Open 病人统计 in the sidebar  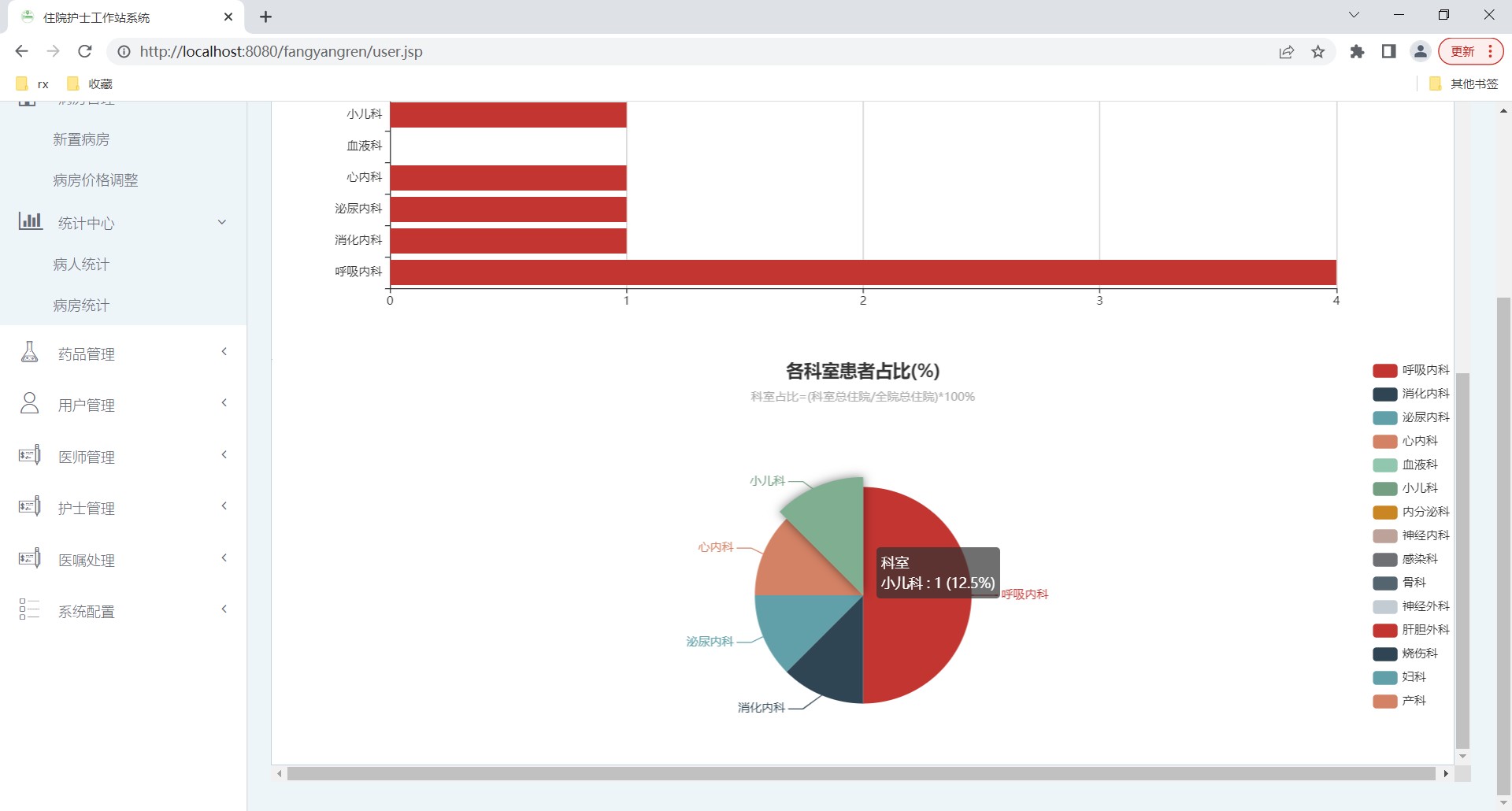click(81, 265)
